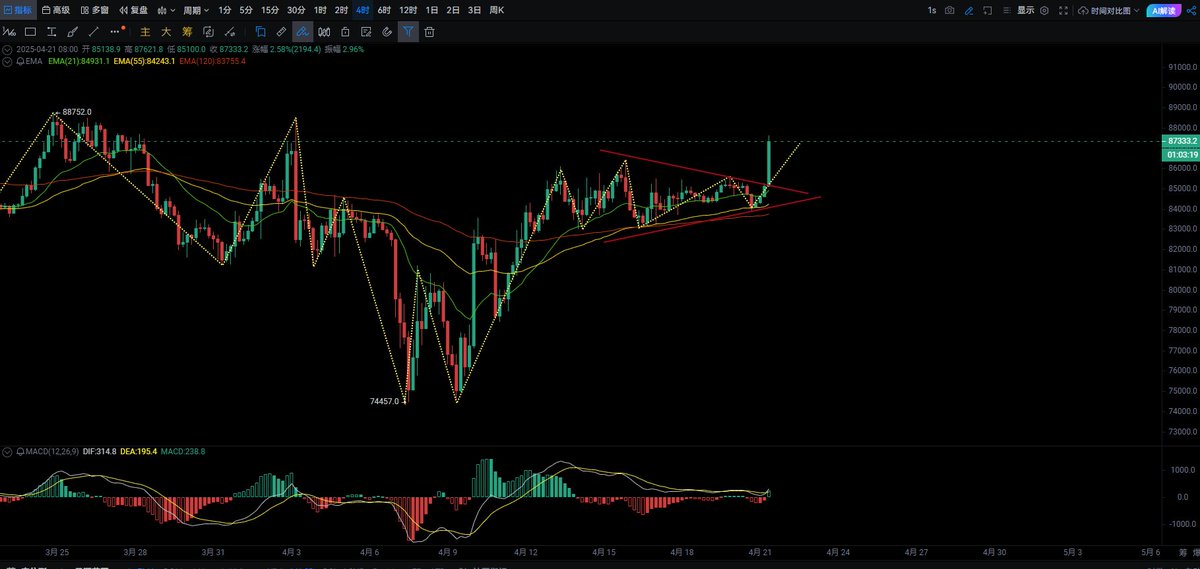
Task: Select the straight line drawing tool
Action: [x=93, y=32]
